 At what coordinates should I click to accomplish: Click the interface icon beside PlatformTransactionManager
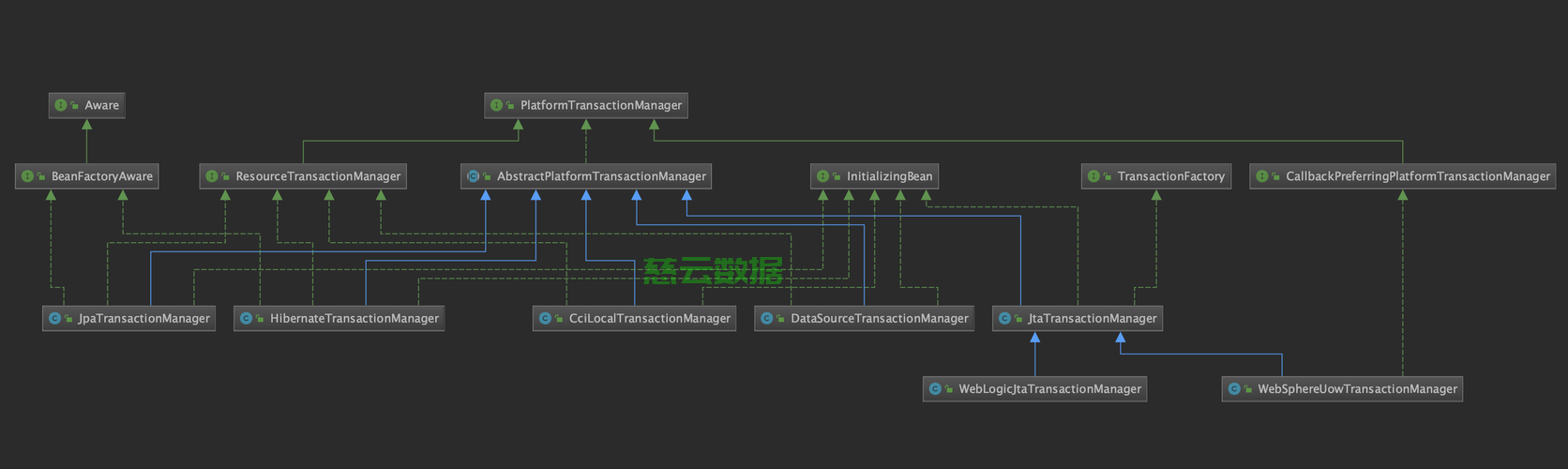pyautogui.click(x=496, y=105)
